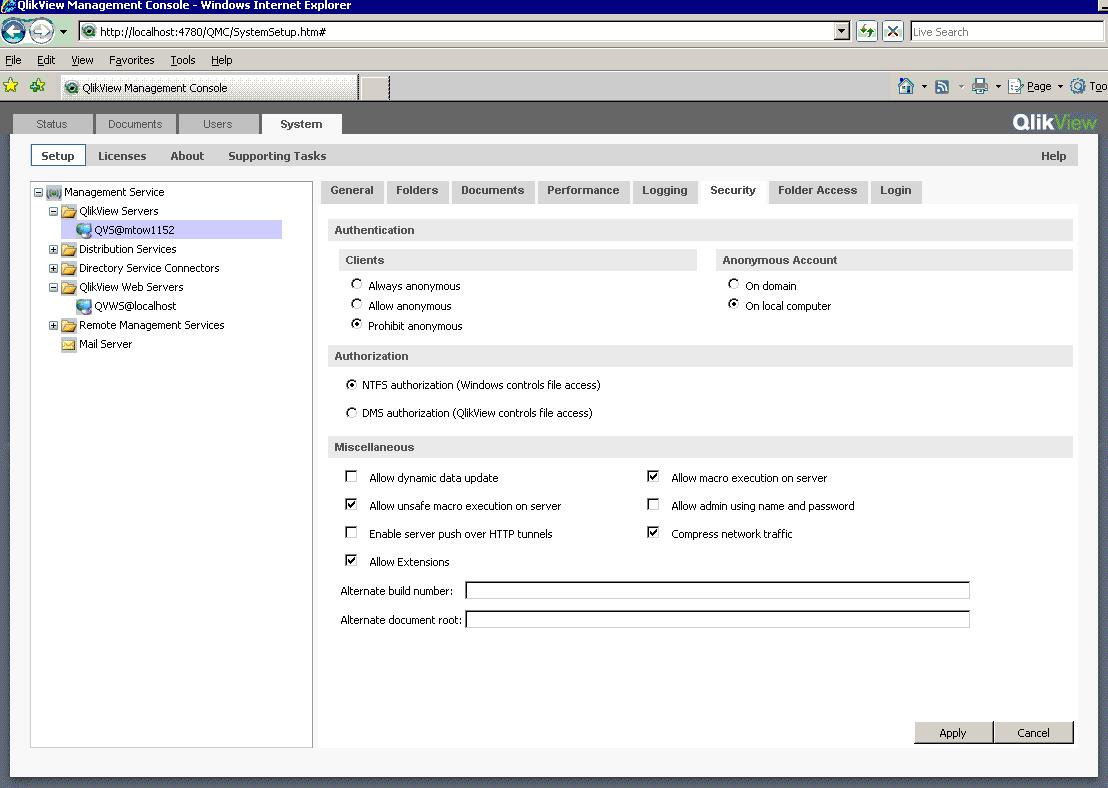This screenshot has height=788, width=1108.
Task: Click the browser Back arrow button
Action: (x=13, y=31)
